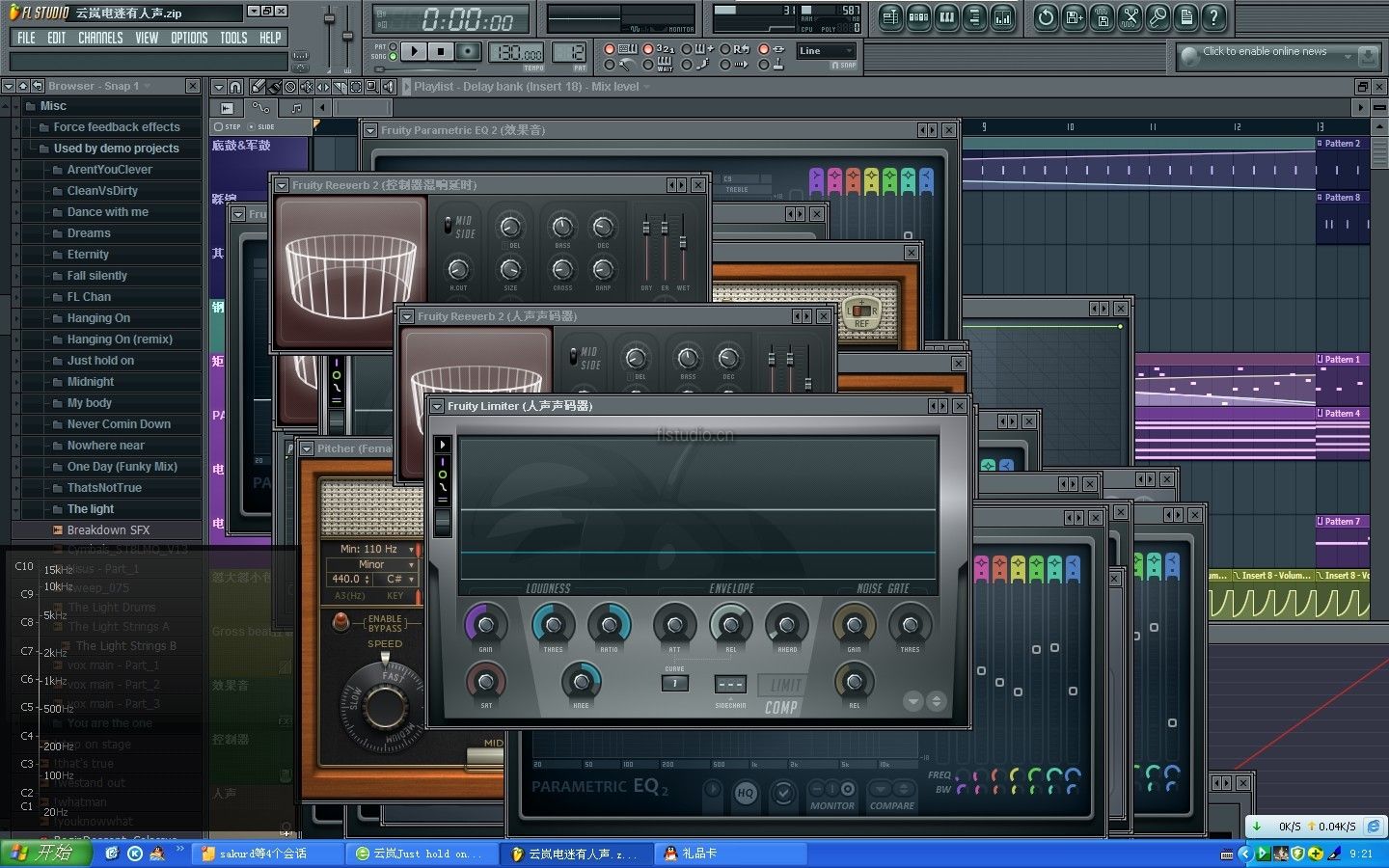Select SLIDE mode radio in Playlist
Image resolution: width=1389 pixels, height=868 pixels.
click(x=252, y=126)
